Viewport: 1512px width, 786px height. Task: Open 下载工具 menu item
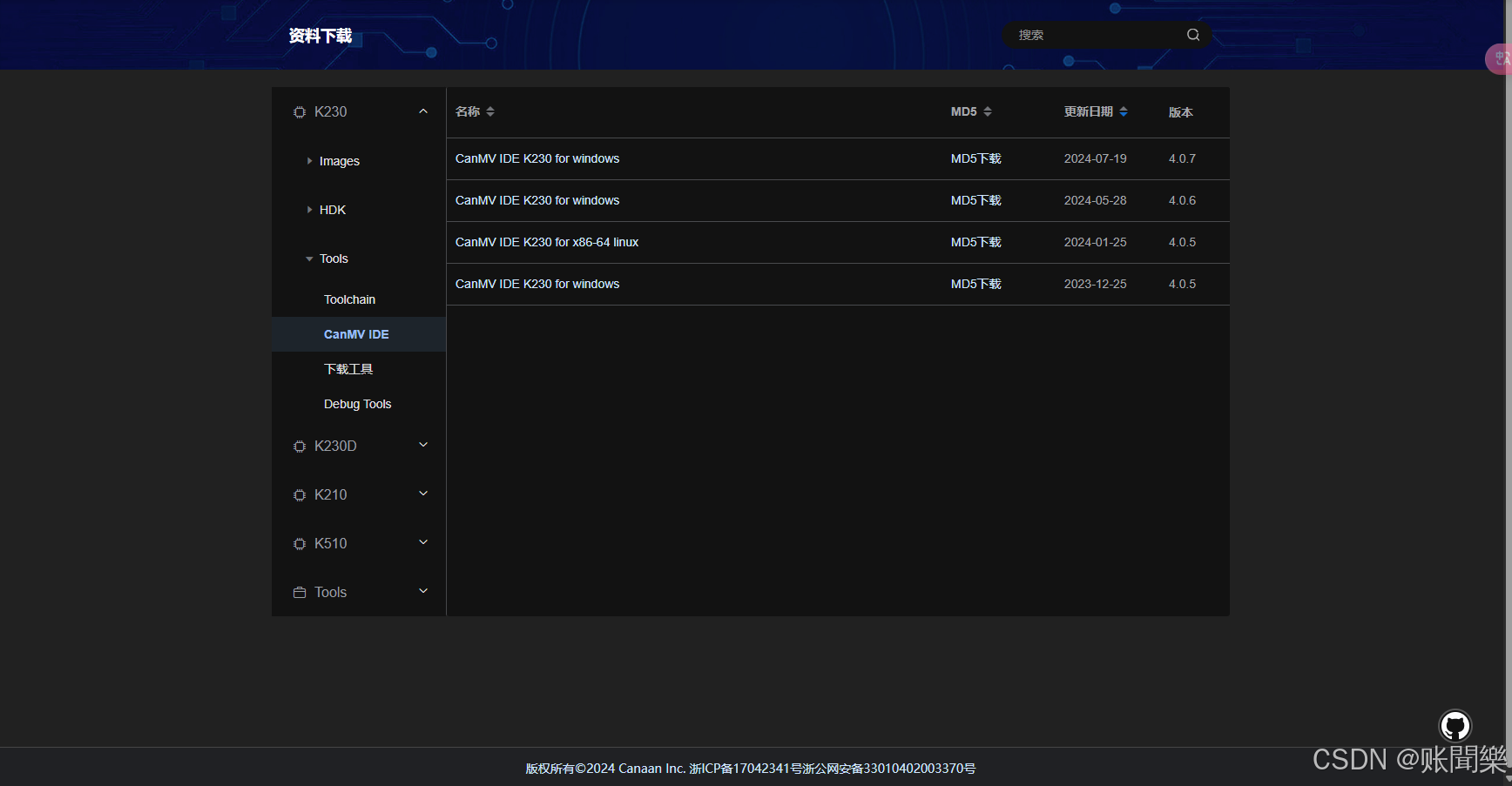[348, 369]
